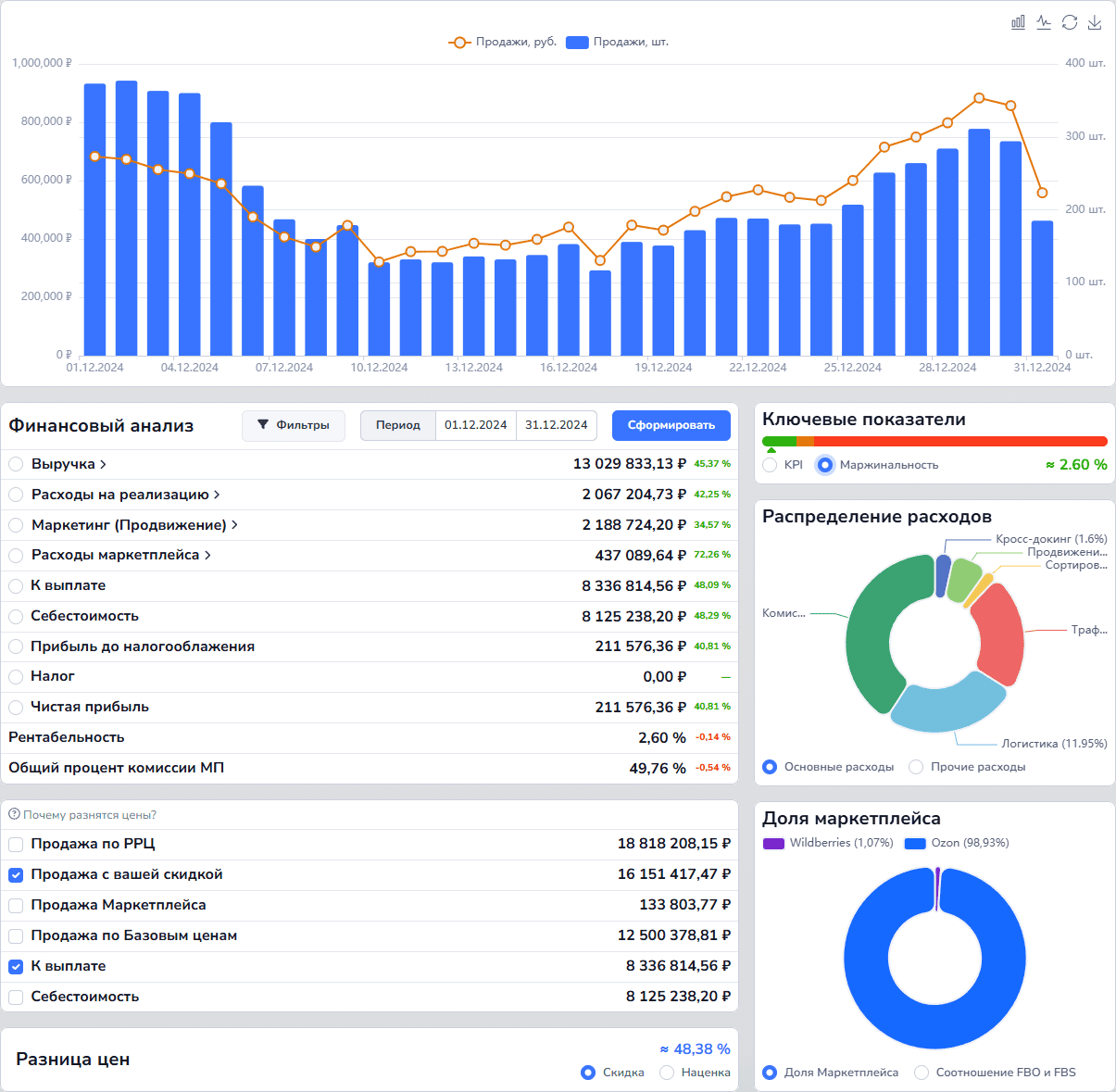Screen dimensions: 1116x1092
Task: Toggle the blue Ozon legend swatch
Action: point(915,844)
